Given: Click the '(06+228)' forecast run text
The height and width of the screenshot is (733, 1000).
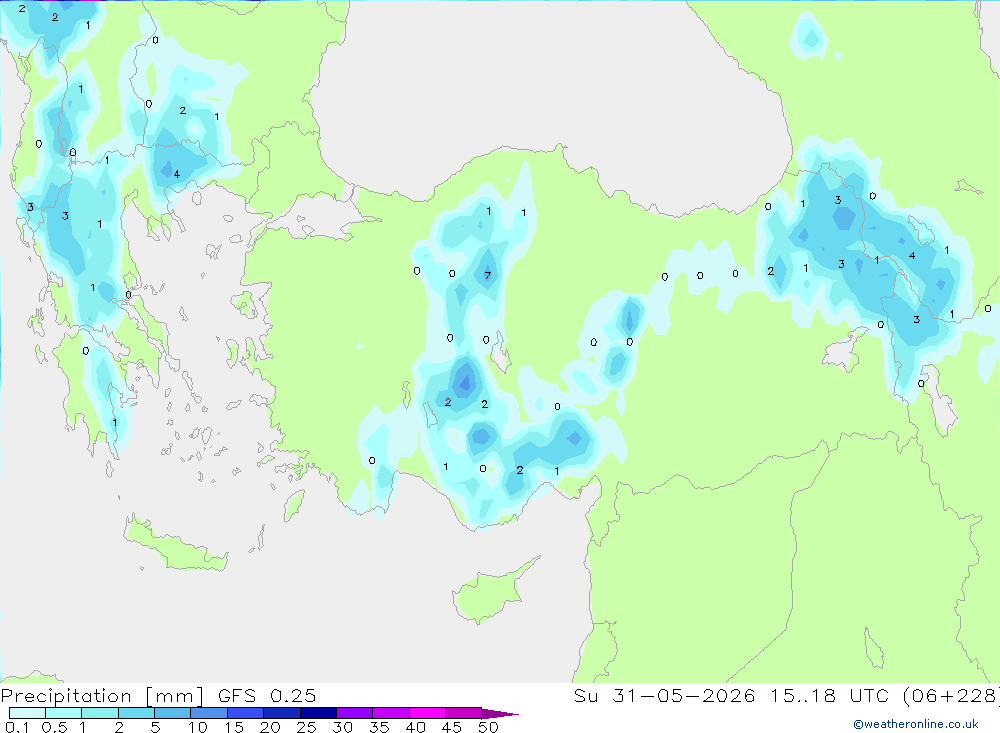Looking at the screenshot, I should 951,696.
